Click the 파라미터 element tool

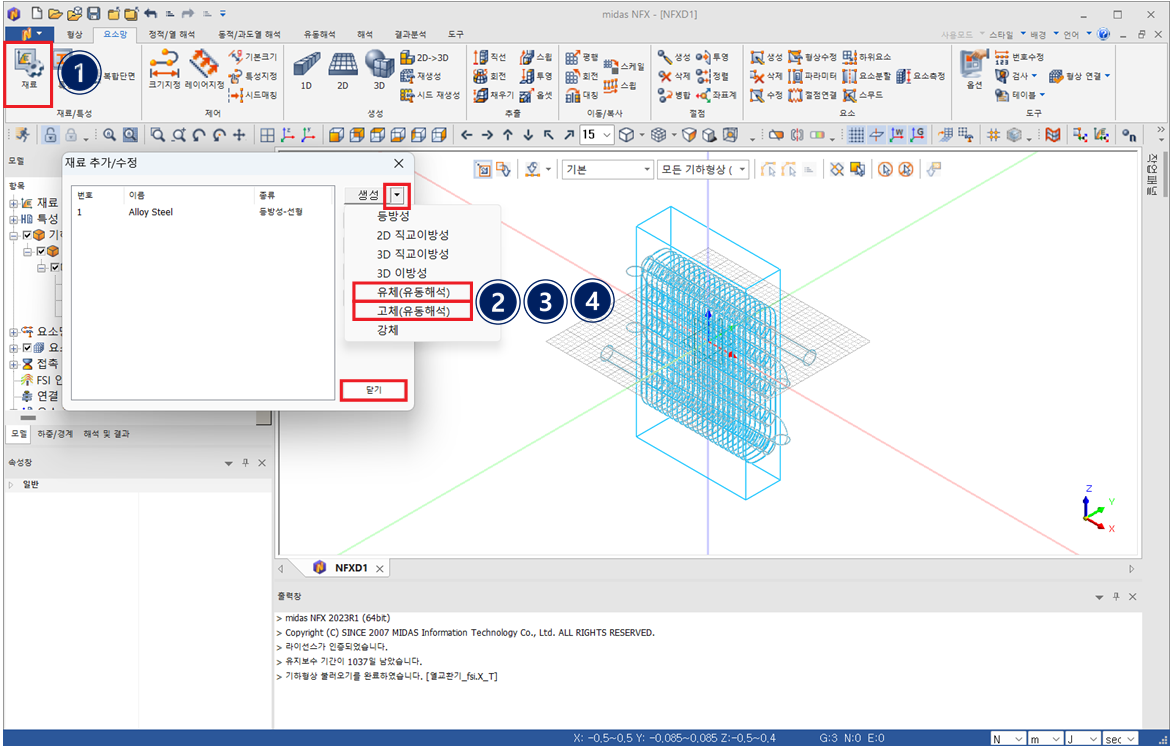pyautogui.click(x=813, y=76)
